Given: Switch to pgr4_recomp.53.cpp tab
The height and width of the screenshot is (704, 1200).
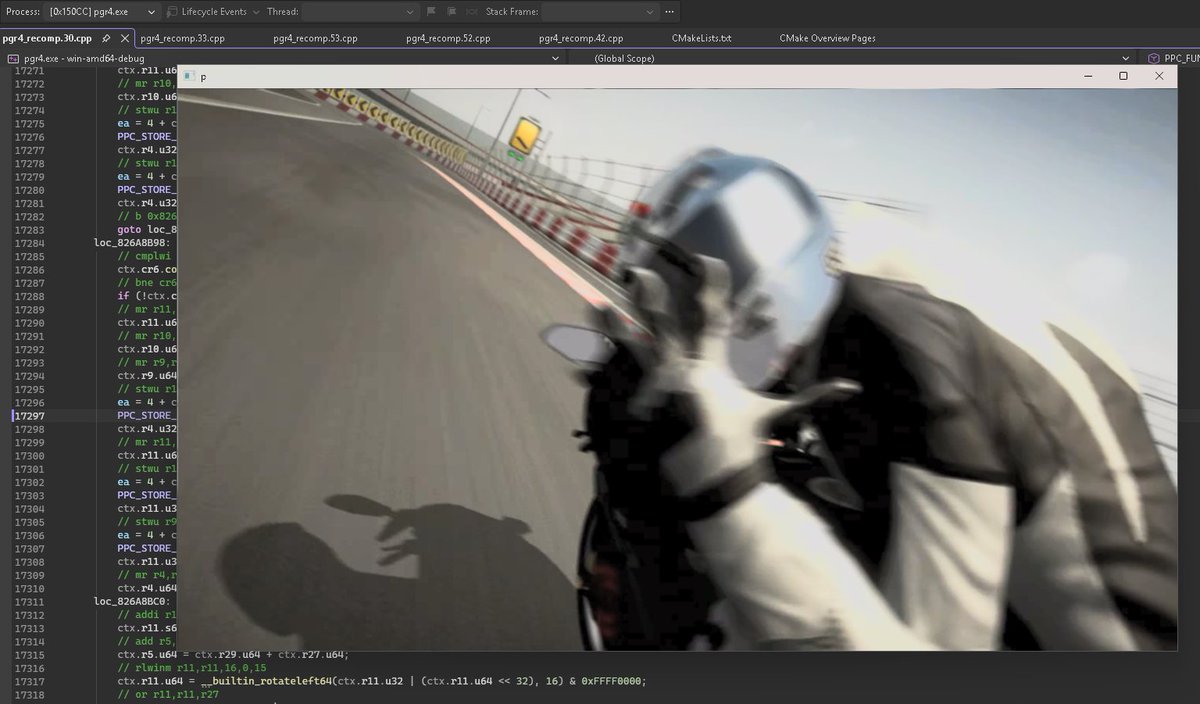Looking at the screenshot, I should [315, 38].
